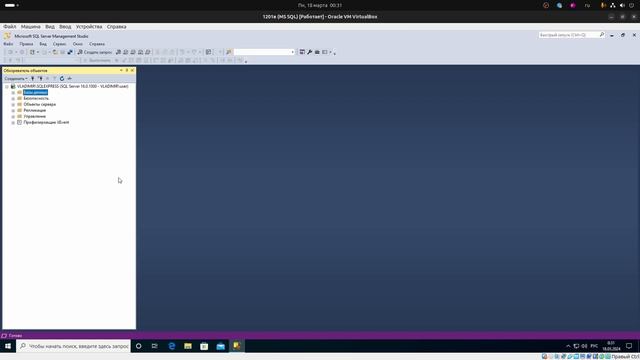This screenshot has width=640, height=360.
Task: Open Microsoft Store from the taskbar
Action: pos(204,346)
